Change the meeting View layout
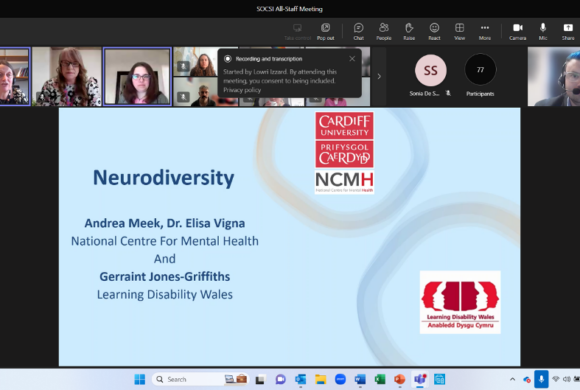This screenshot has width=580, height=390. [459, 31]
